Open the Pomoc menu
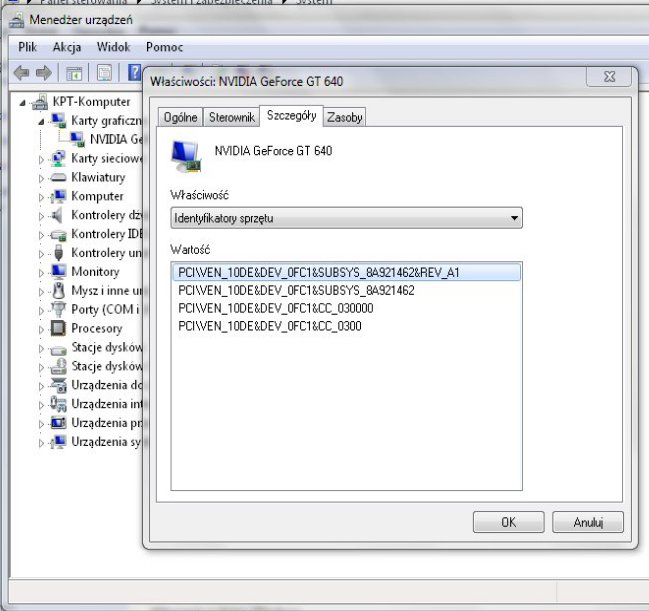This screenshot has height=611, width=649. click(164, 47)
